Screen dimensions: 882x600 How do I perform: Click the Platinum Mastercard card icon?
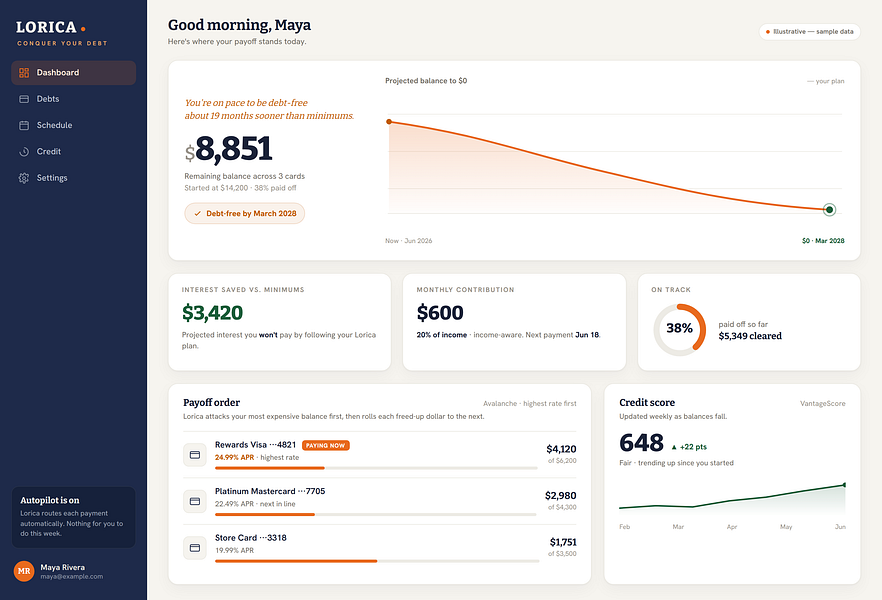[195, 501]
